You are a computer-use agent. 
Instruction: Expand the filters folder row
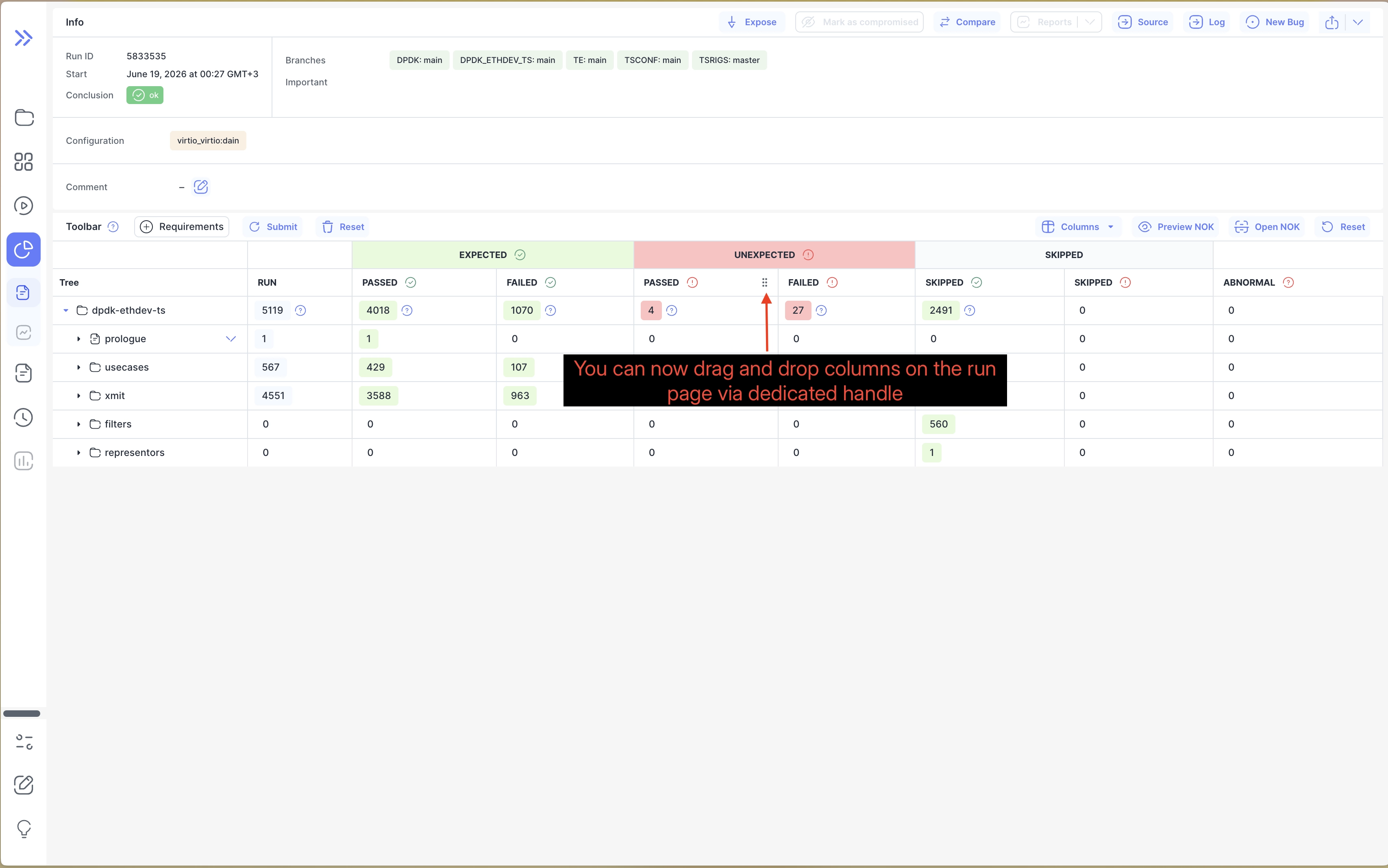point(79,424)
